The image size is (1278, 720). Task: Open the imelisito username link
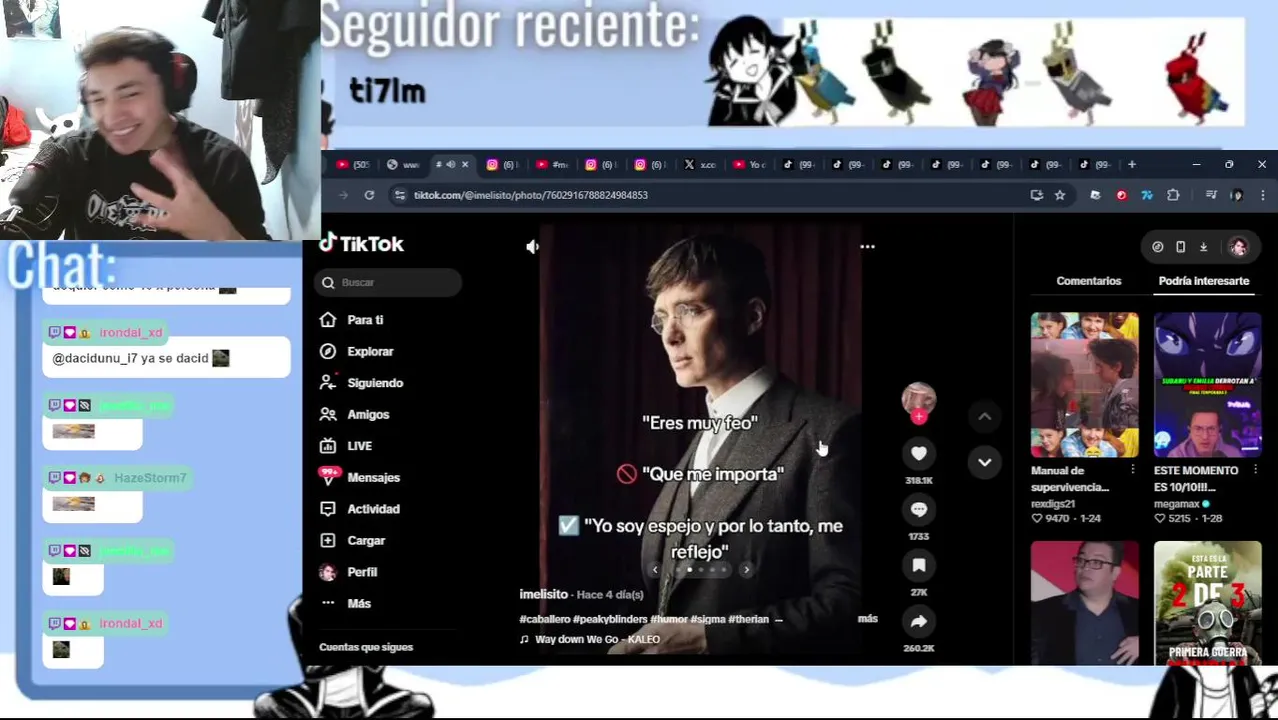click(x=543, y=595)
